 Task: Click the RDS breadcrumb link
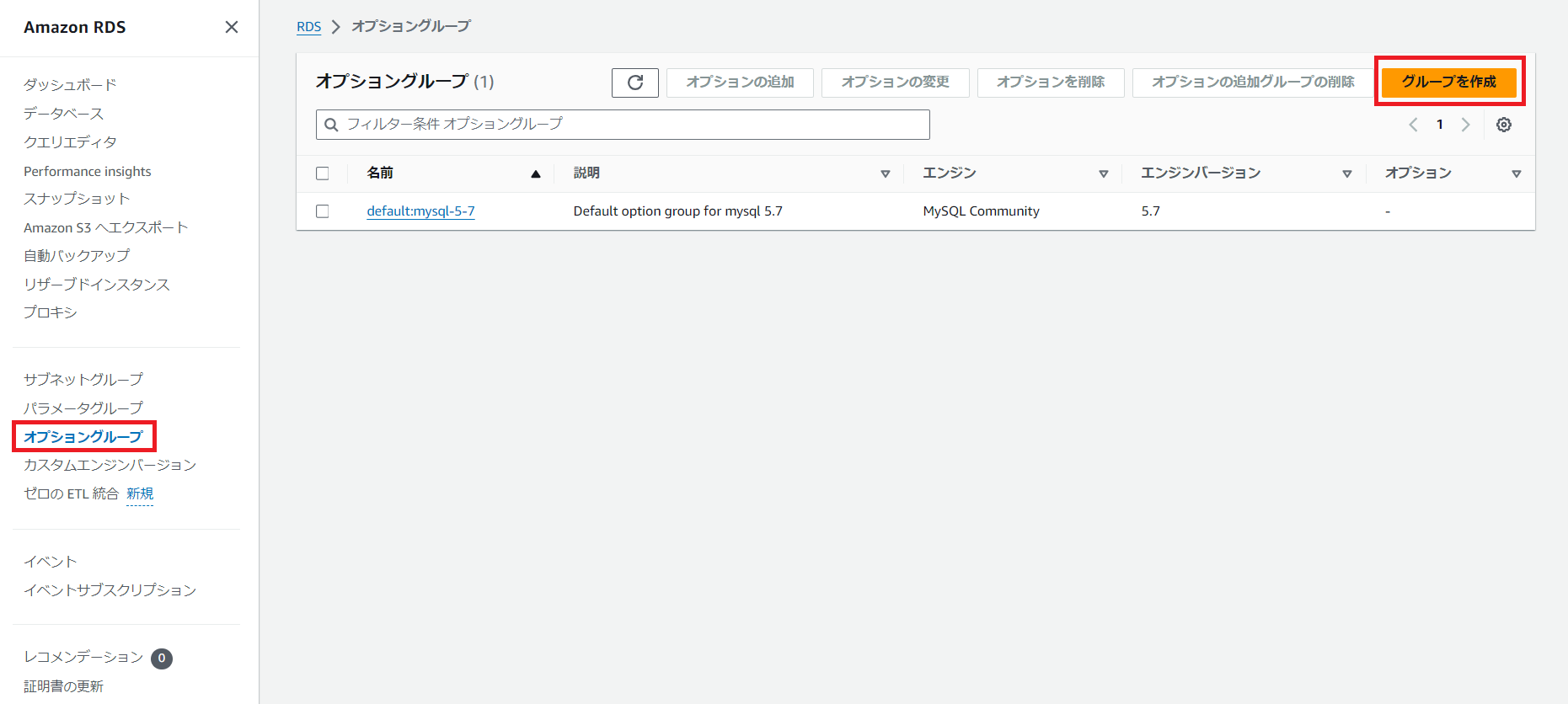(x=308, y=27)
